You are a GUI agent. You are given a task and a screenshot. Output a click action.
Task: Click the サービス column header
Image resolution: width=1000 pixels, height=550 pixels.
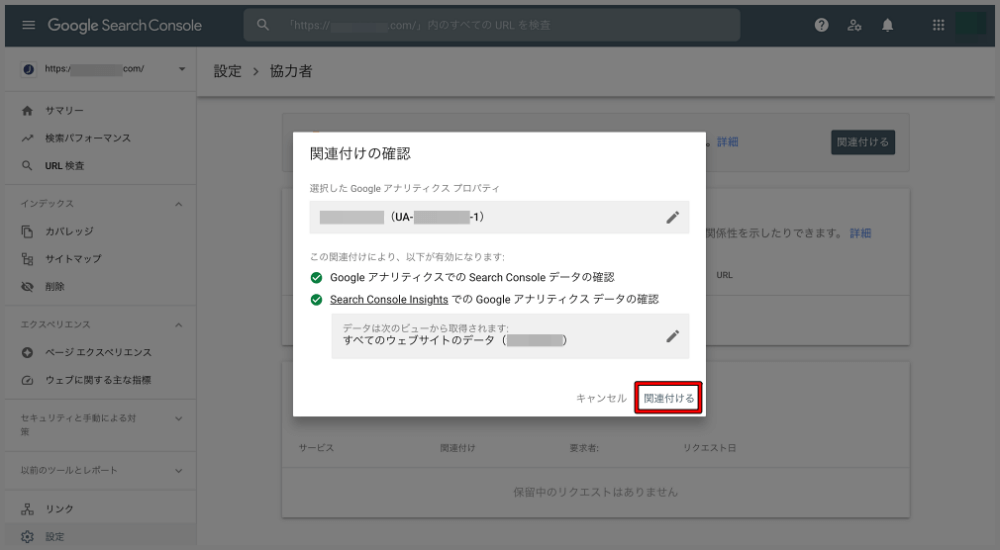(x=316, y=448)
